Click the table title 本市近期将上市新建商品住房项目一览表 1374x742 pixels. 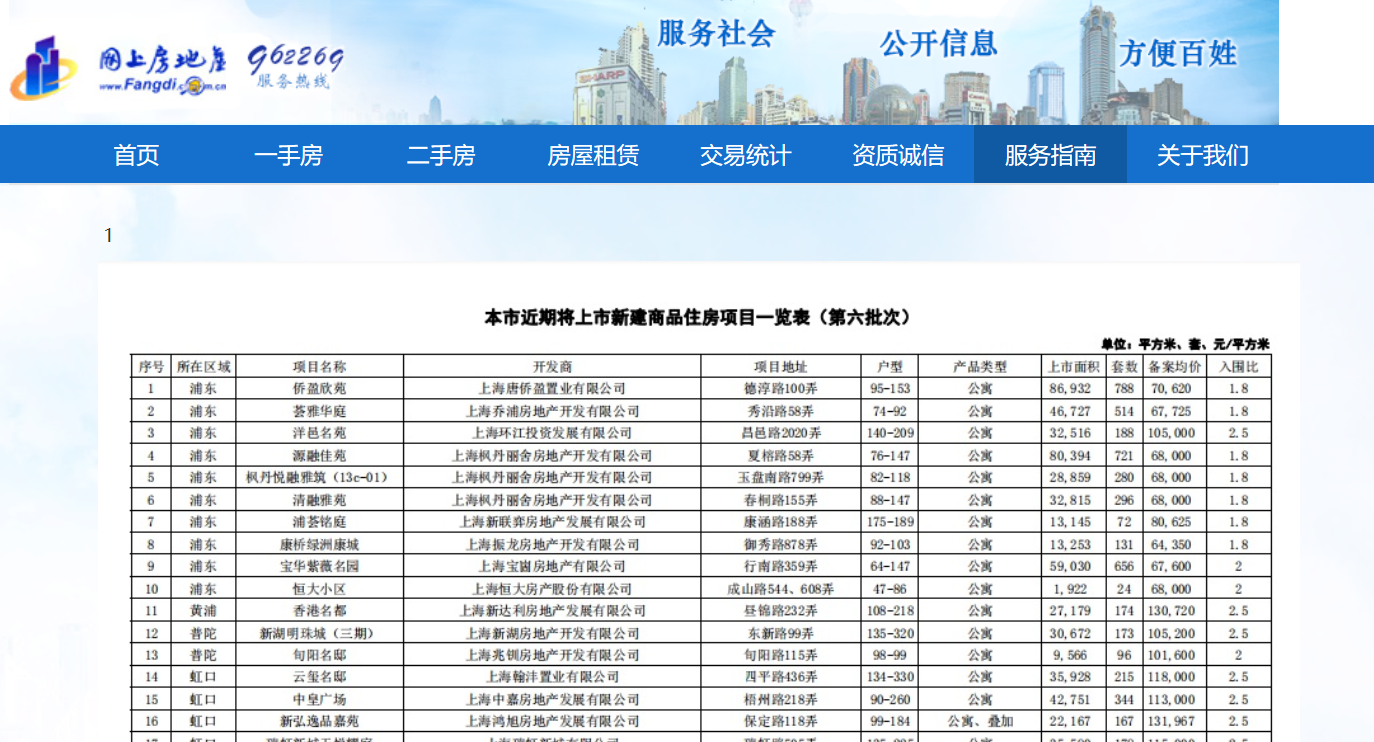698,317
